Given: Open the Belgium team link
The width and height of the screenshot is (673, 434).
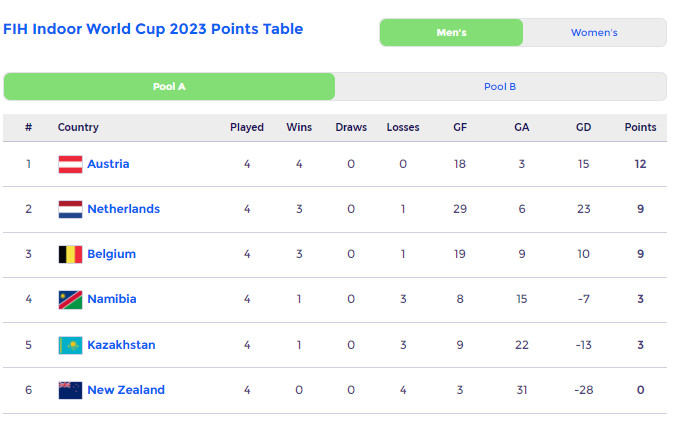Looking at the screenshot, I should (x=112, y=254).
